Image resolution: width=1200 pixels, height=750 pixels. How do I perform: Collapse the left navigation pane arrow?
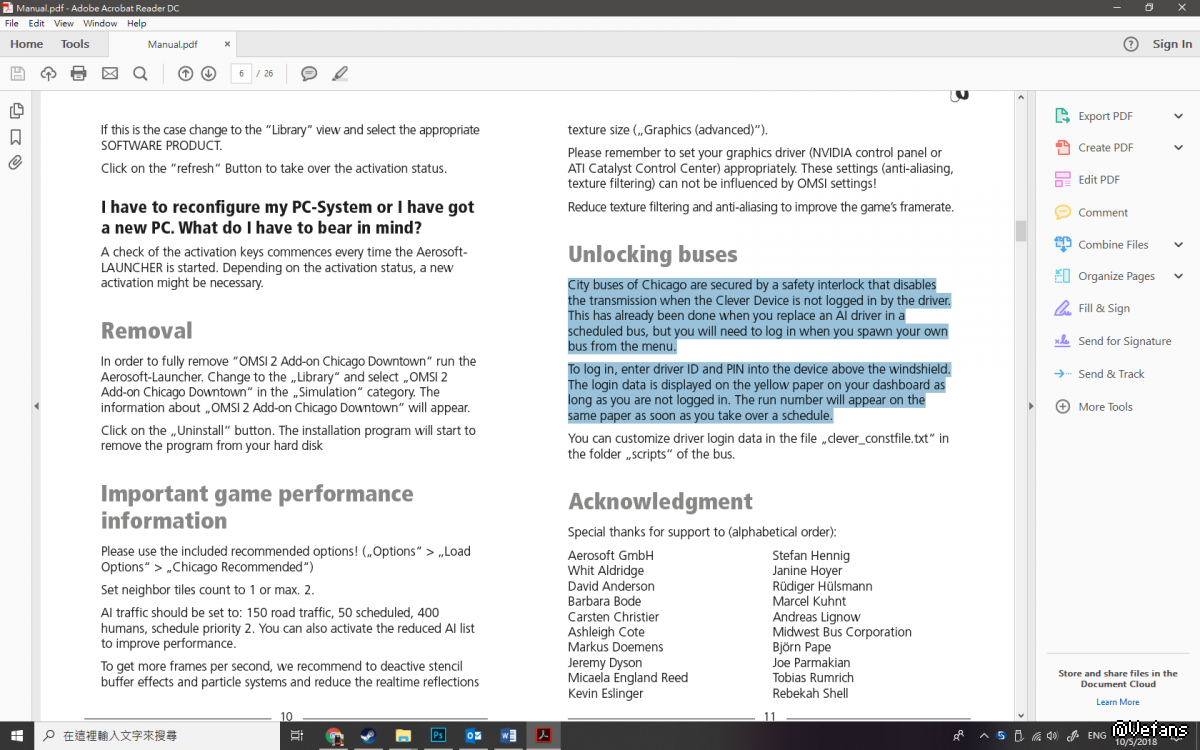click(x=37, y=406)
